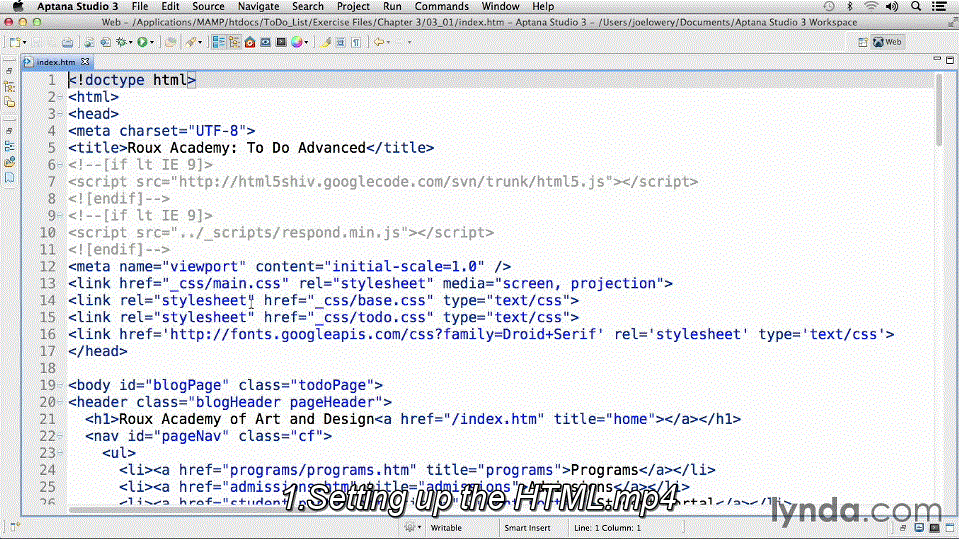The height and width of the screenshot is (539, 959).
Task: Open the sidebar folder-with-globe icon
Action: tap(9, 162)
